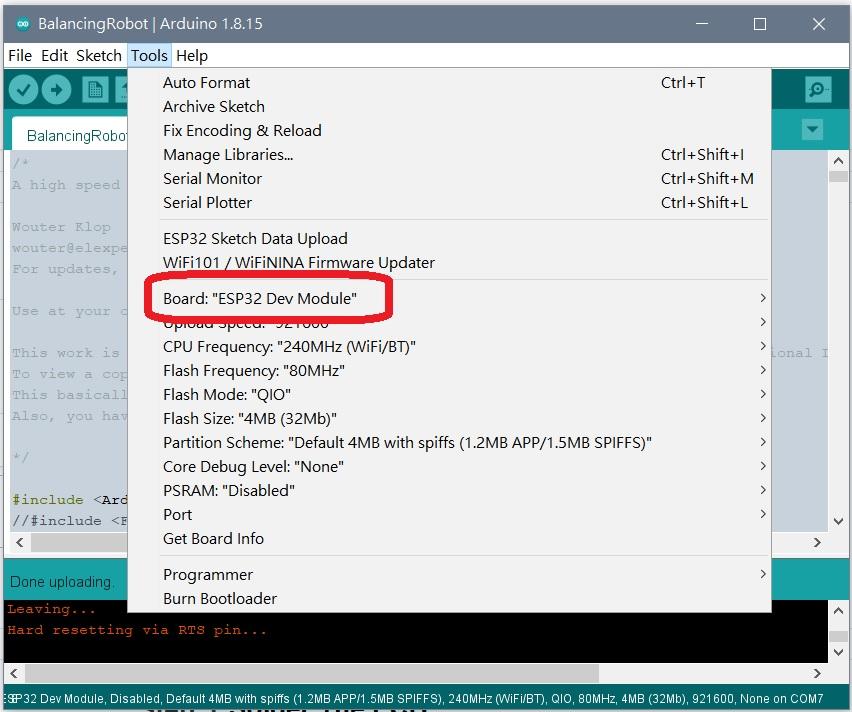Open Serial Monitor magnifier icon in toolbar
852x712 pixels.
pos(817,89)
